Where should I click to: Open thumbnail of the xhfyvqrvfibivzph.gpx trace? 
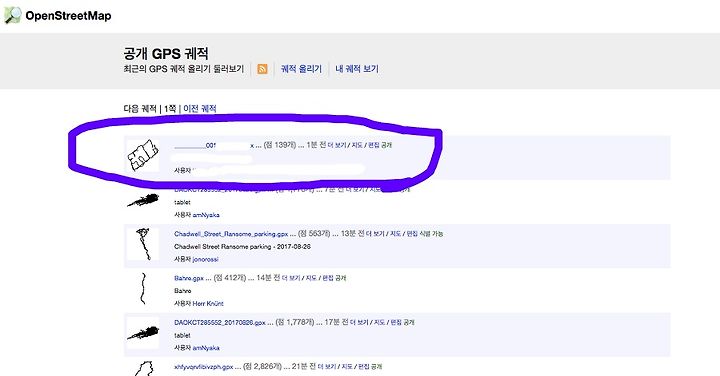click(x=143, y=369)
